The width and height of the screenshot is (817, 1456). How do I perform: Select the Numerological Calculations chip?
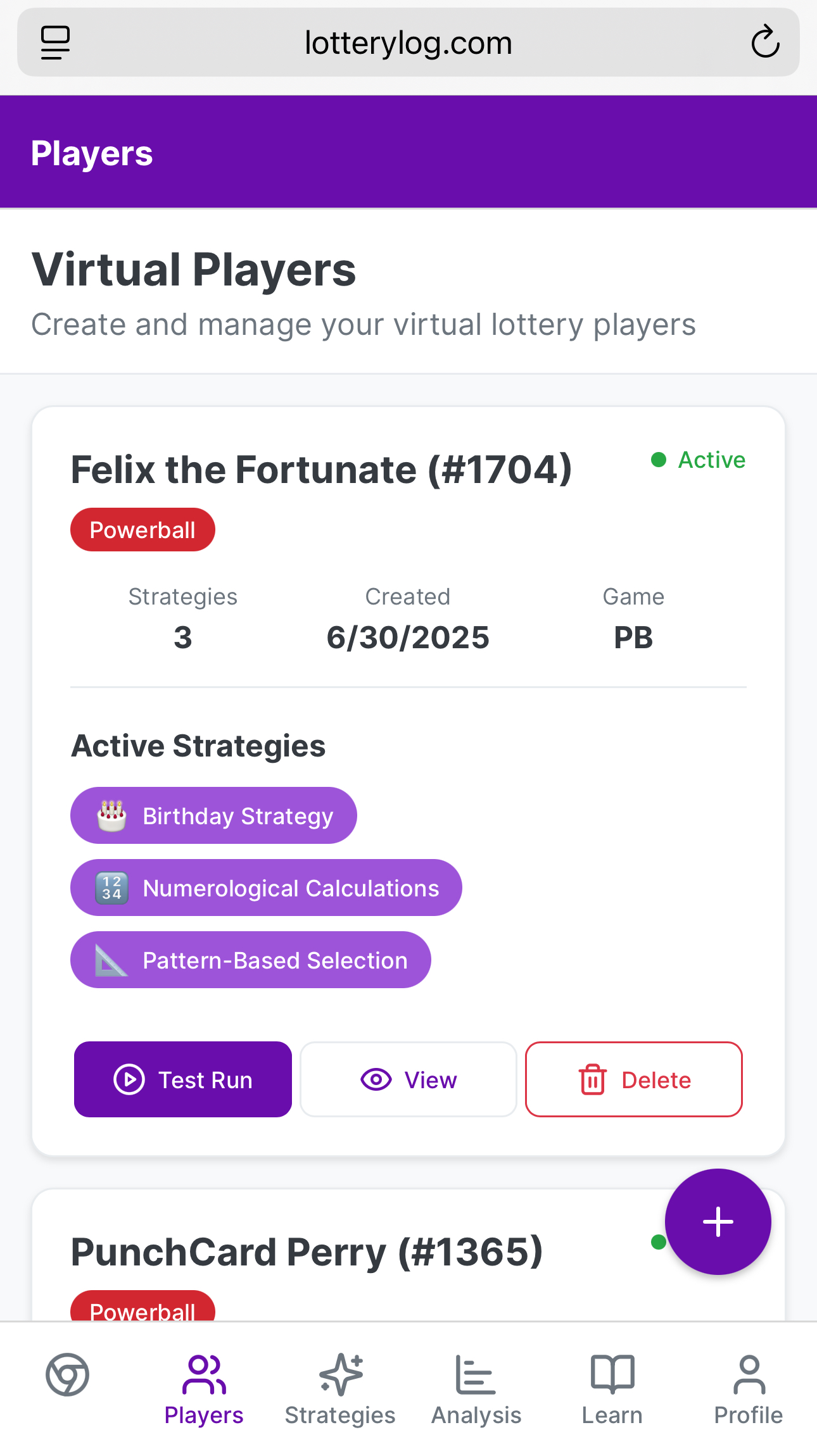(266, 888)
